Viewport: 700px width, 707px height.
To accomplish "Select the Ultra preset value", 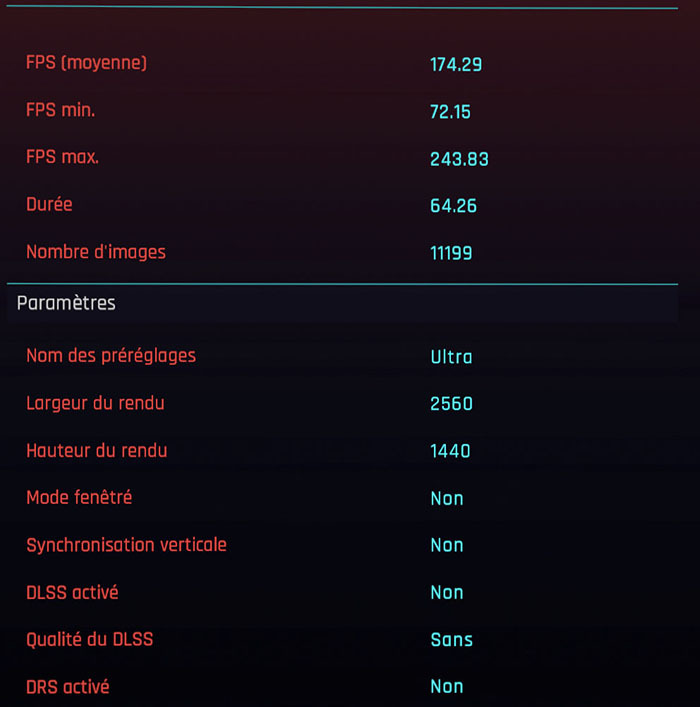I will click(x=451, y=357).
